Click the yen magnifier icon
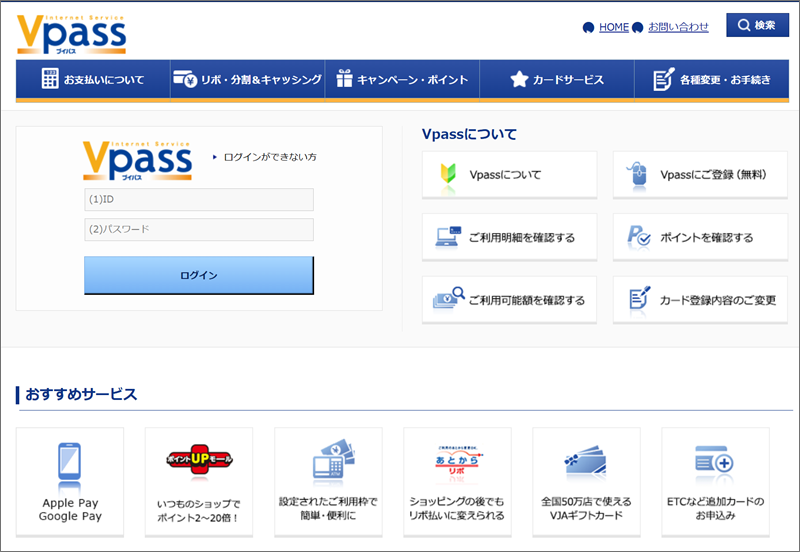 point(449,297)
